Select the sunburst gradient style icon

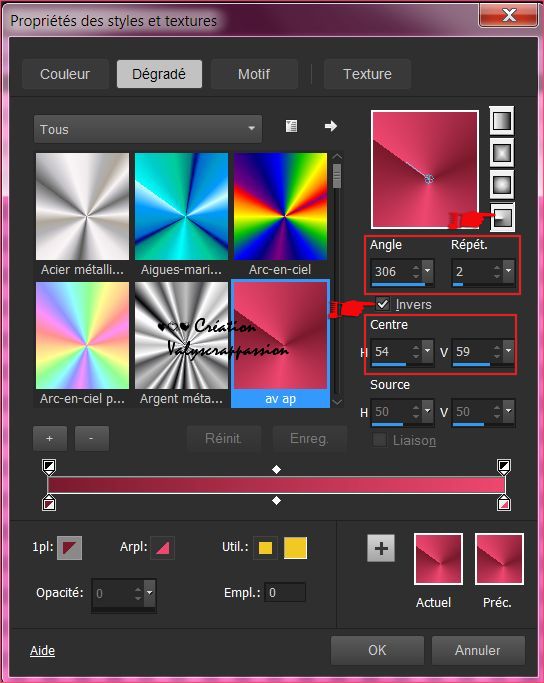point(502,185)
